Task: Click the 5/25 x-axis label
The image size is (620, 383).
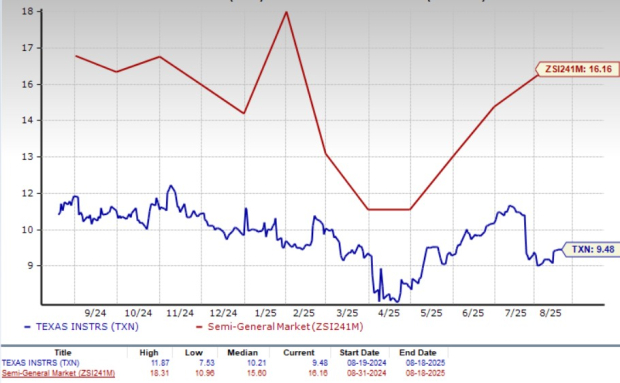Action: 431,313
